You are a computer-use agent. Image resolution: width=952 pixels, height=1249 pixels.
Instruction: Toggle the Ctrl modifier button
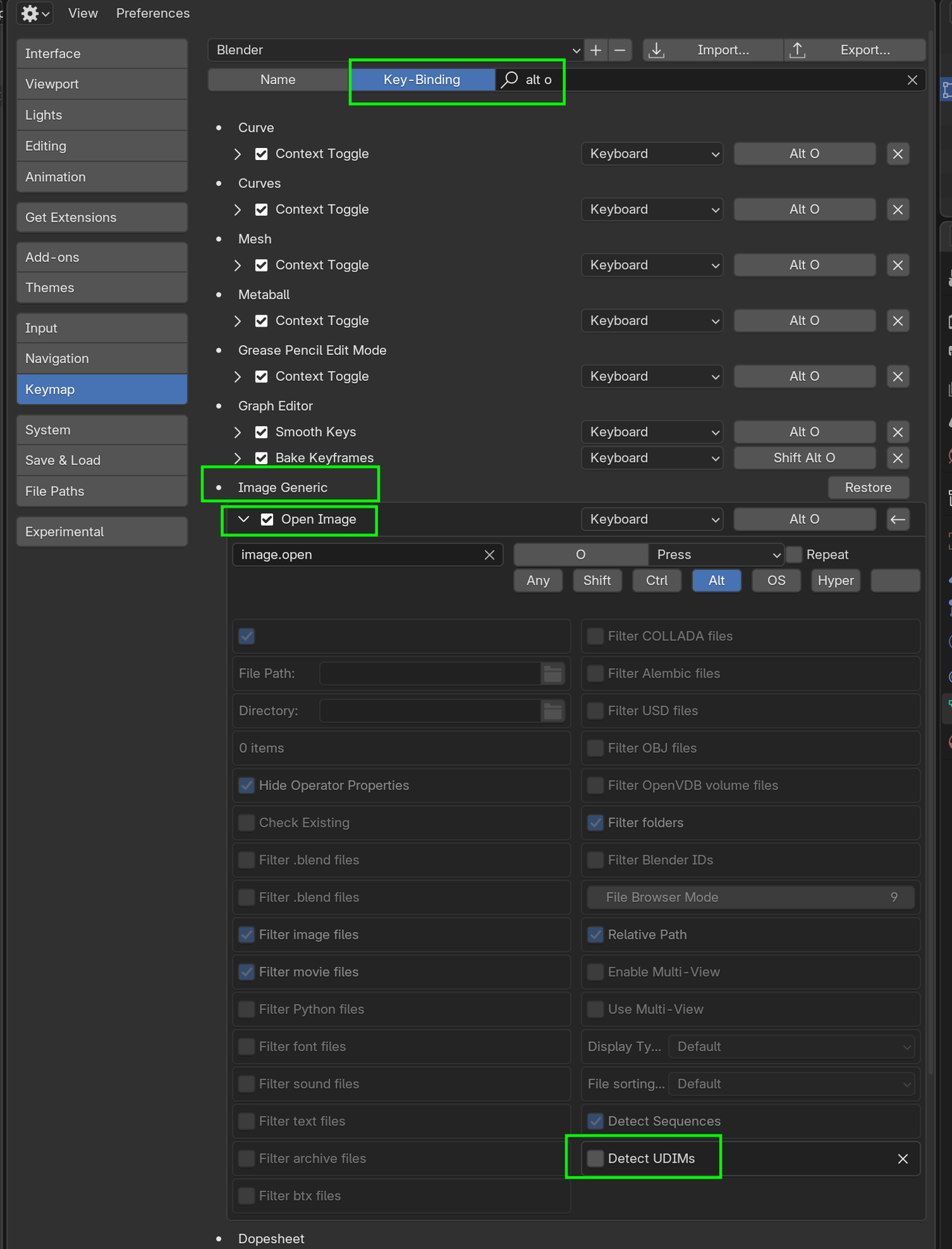click(x=657, y=581)
